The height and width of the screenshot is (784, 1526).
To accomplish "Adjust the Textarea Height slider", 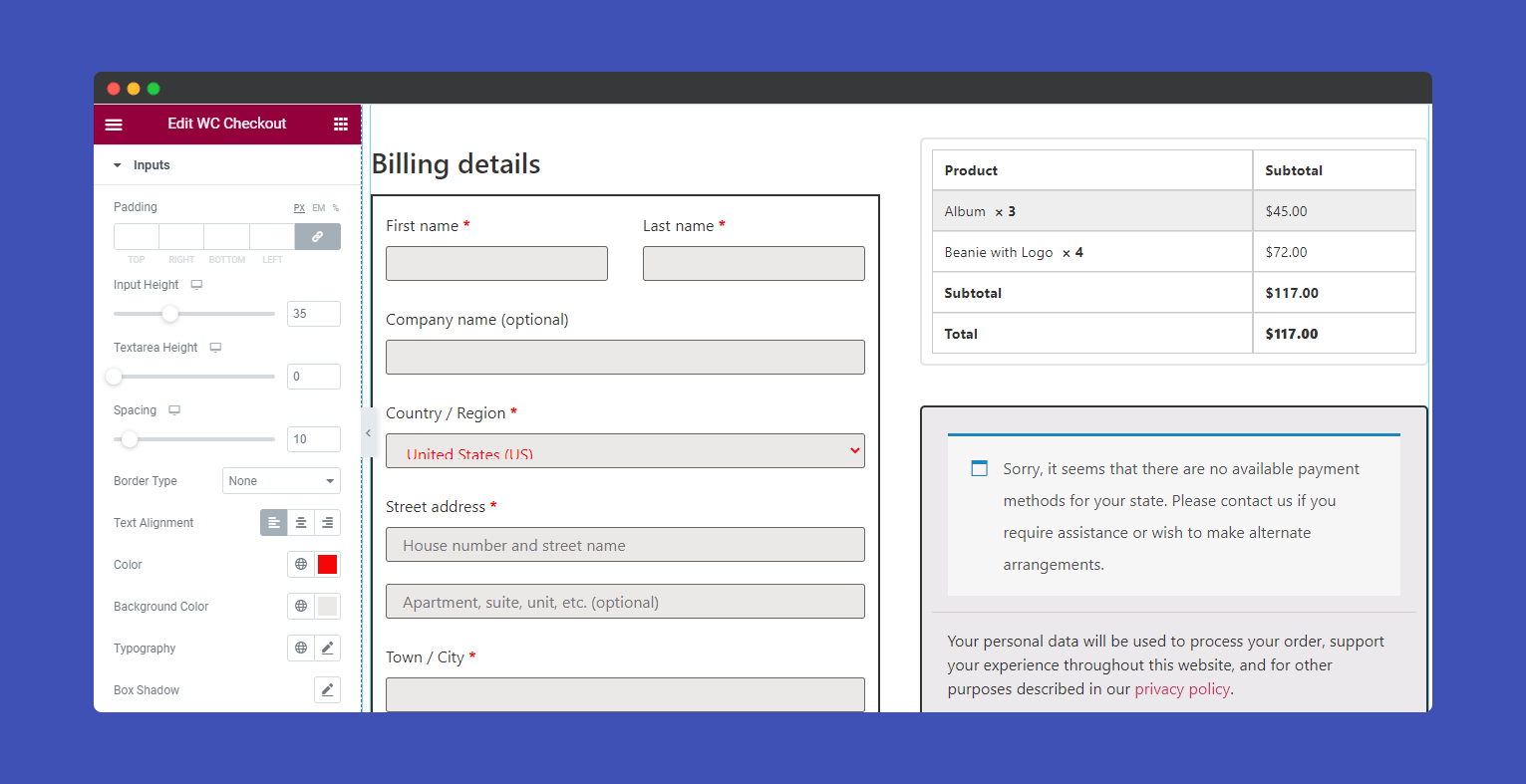I will pos(114,377).
